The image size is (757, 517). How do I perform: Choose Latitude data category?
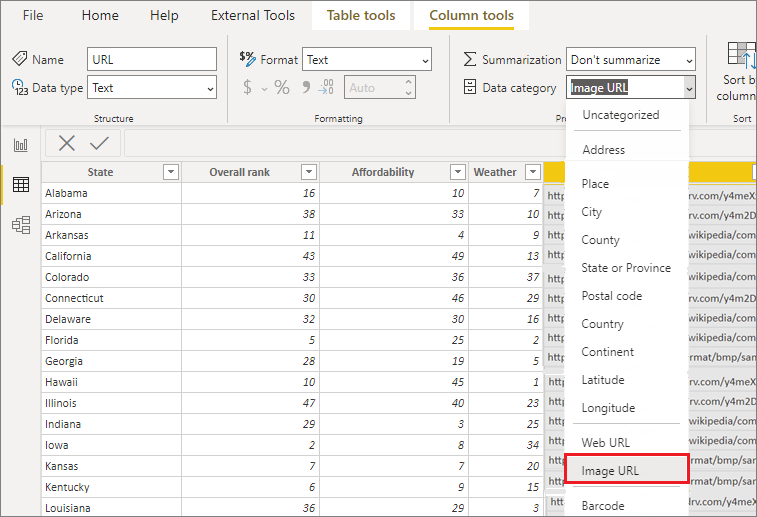point(603,380)
